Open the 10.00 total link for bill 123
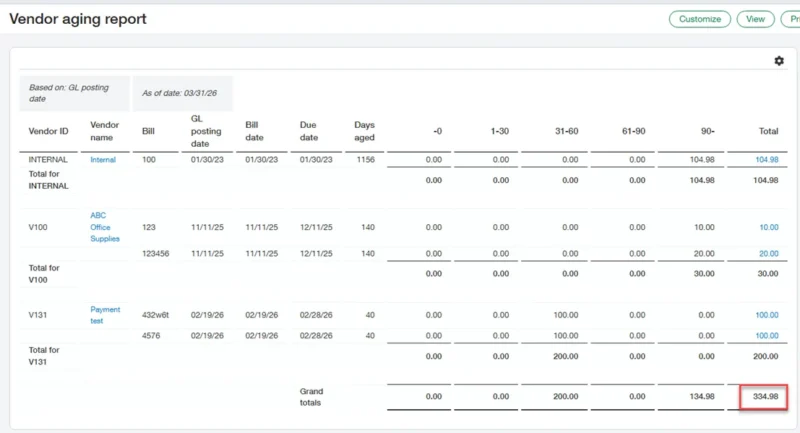The width and height of the screenshot is (800, 433). click(768, 227)
